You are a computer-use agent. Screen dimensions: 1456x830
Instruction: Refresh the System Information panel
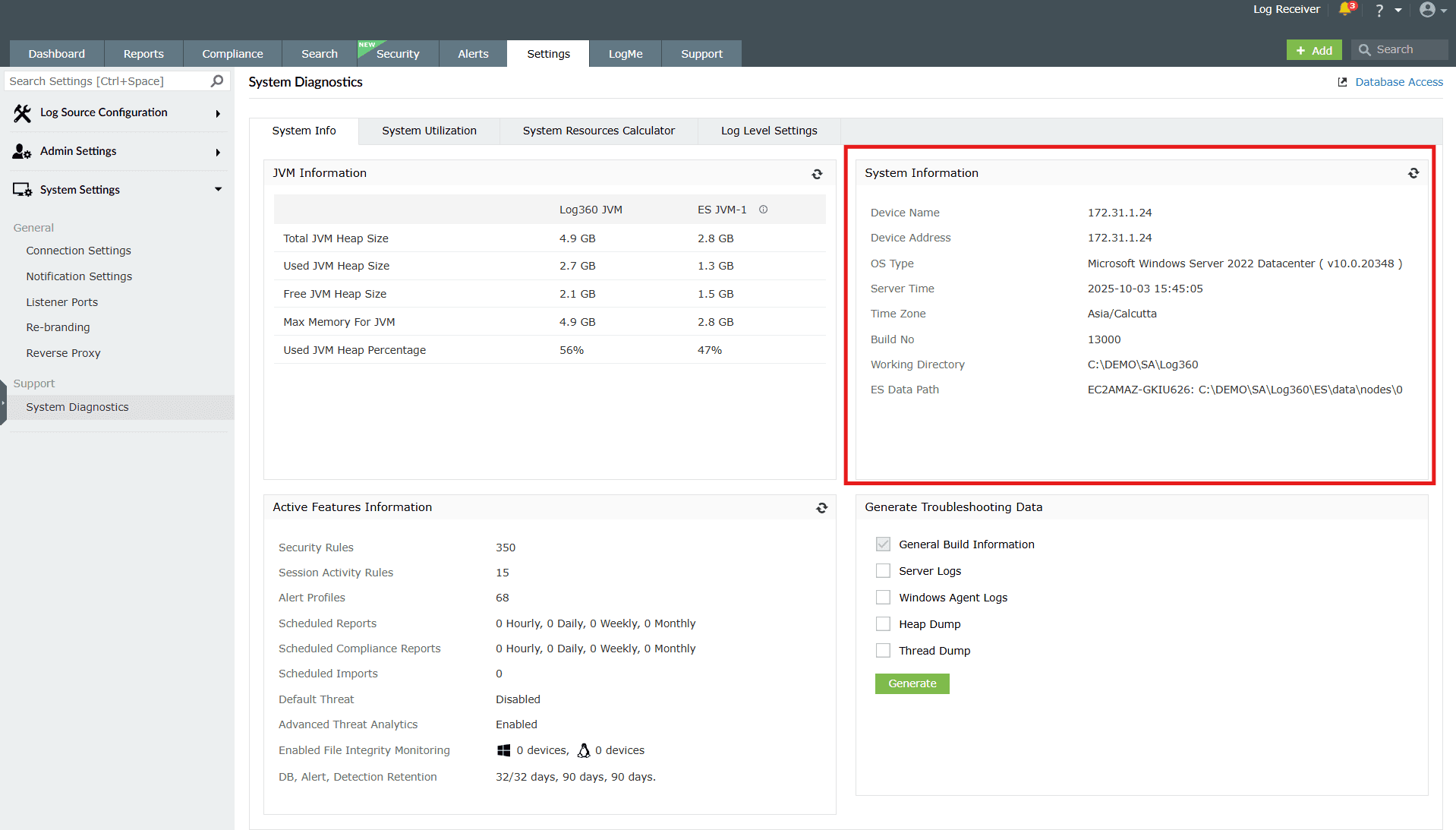[1413, 173]
